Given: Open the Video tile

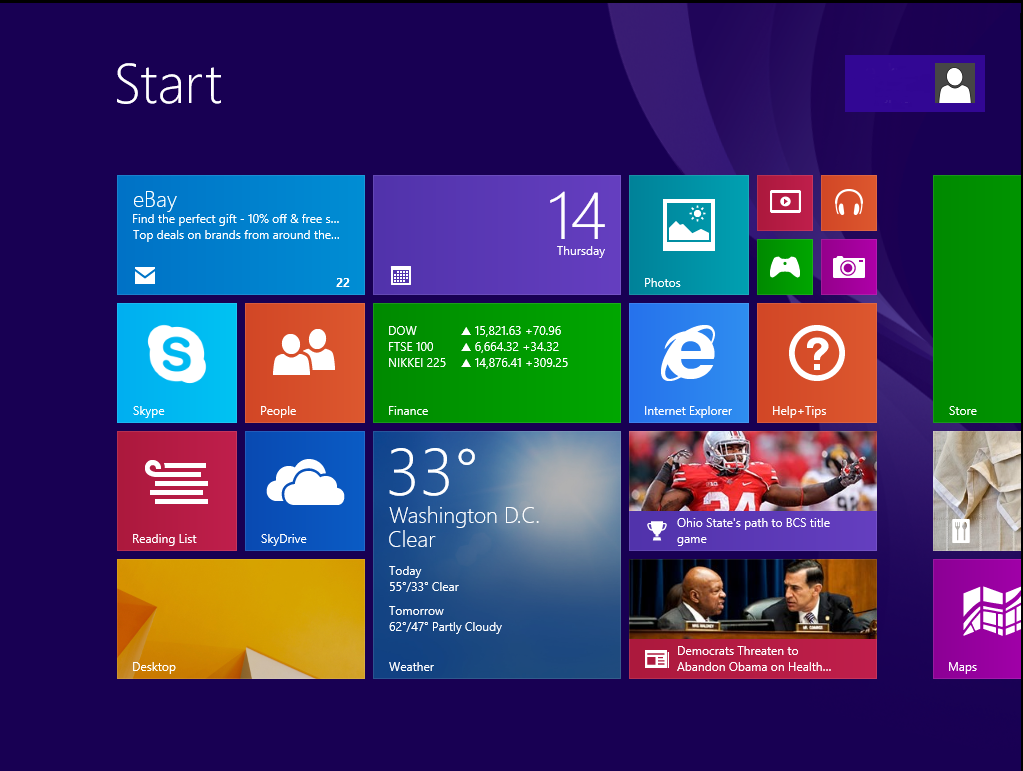Looking at the screenshot, I should coord(785,203).
